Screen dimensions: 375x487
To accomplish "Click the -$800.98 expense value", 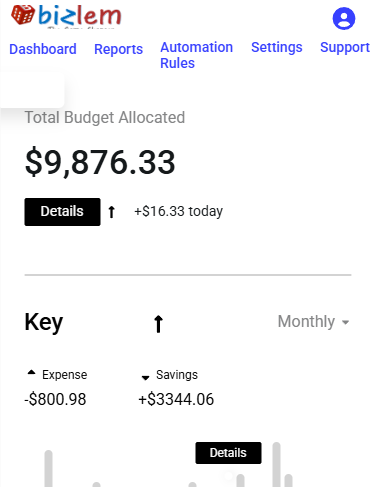I will pos(55,399).
